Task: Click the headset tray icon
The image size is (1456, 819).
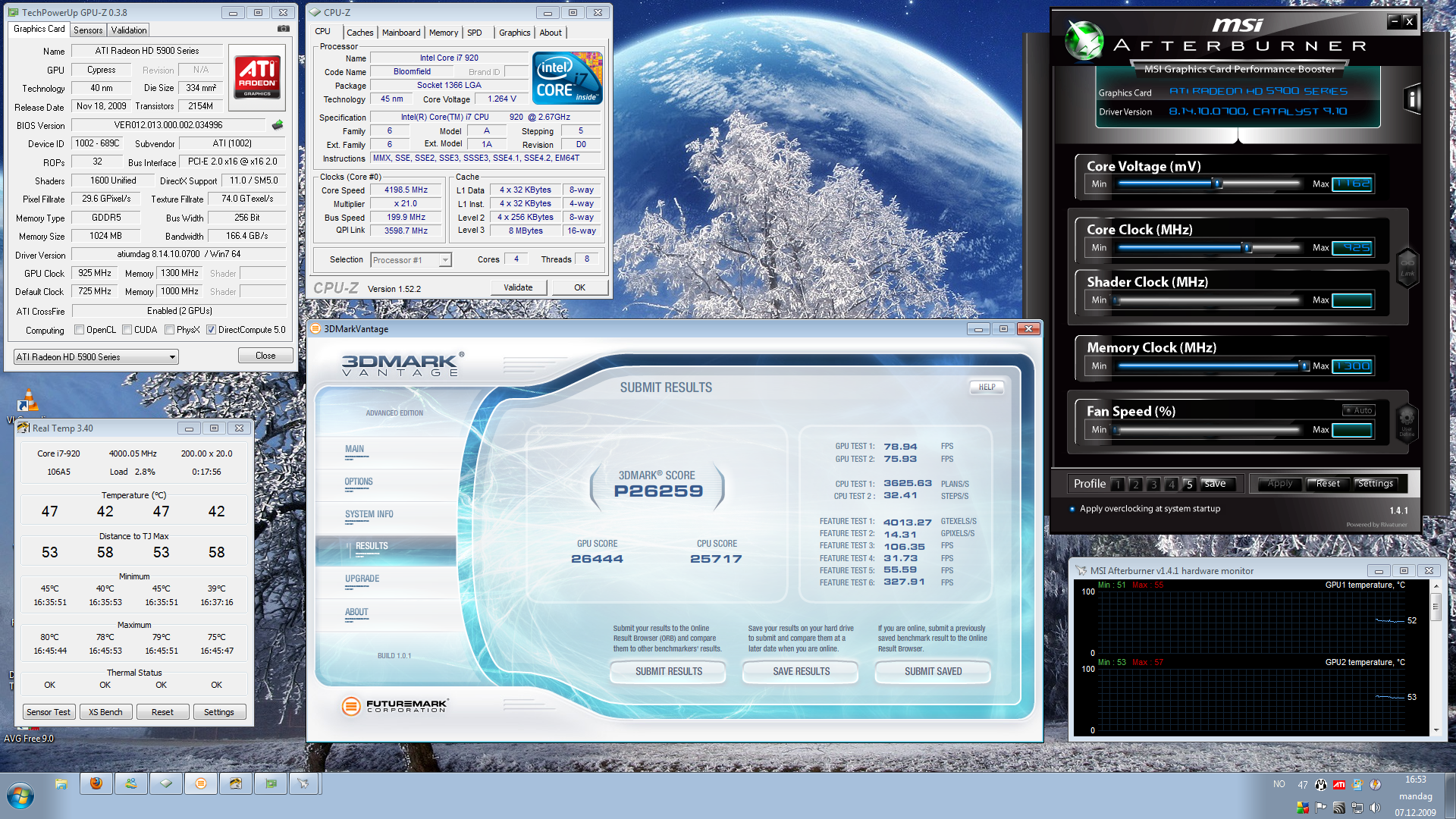Action: click(x=1321, y=785)
